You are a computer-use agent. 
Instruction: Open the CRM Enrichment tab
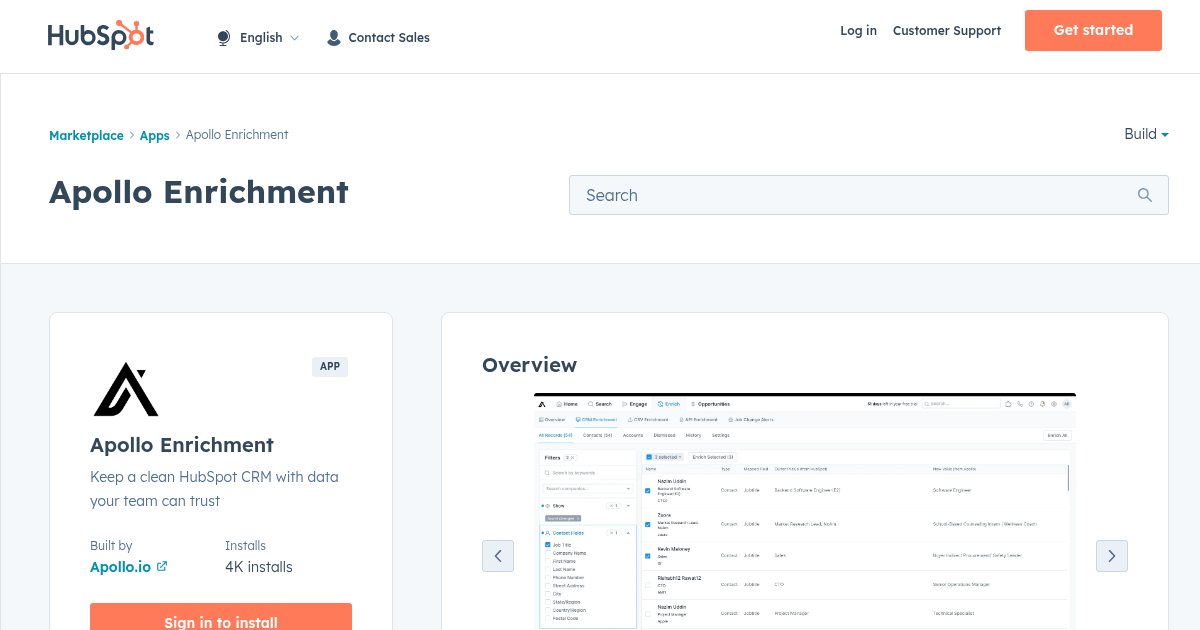coord(599,419)
